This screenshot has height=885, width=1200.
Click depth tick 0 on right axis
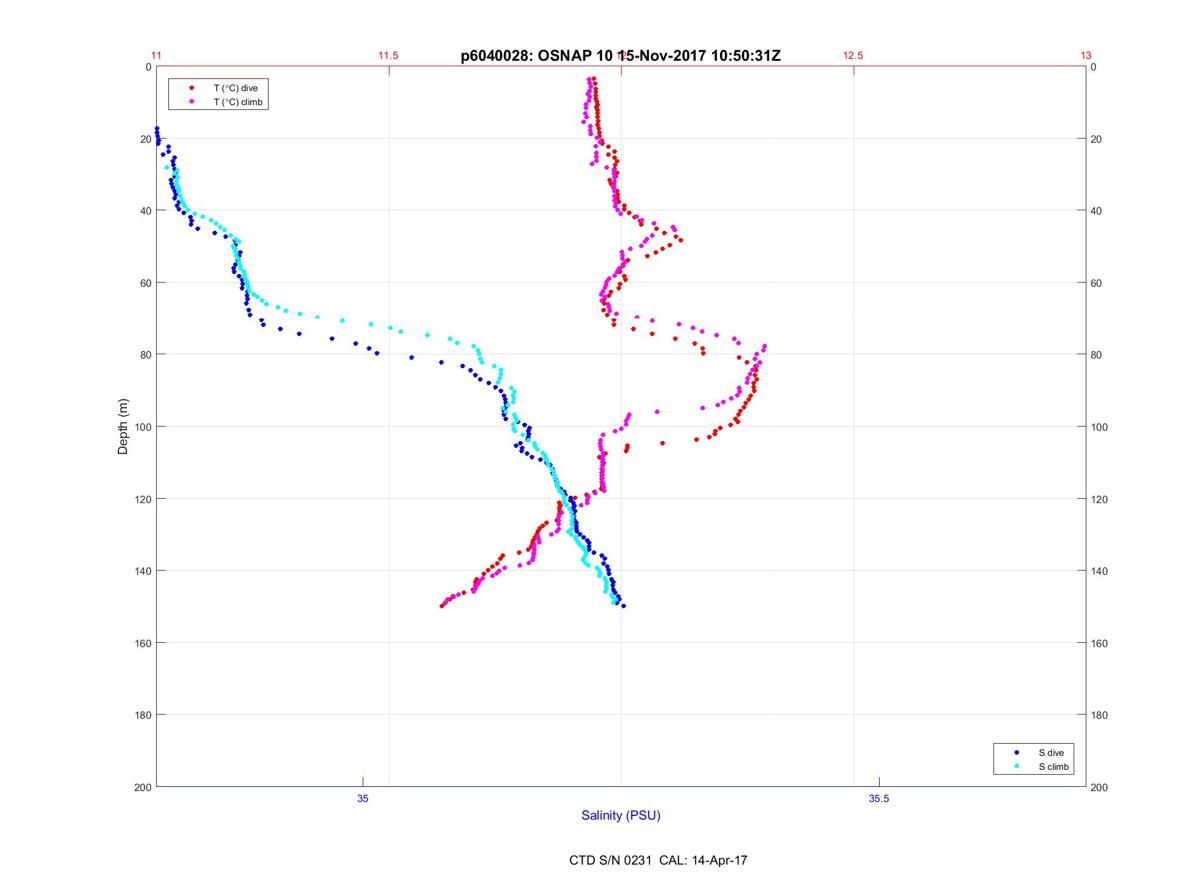1094,67
